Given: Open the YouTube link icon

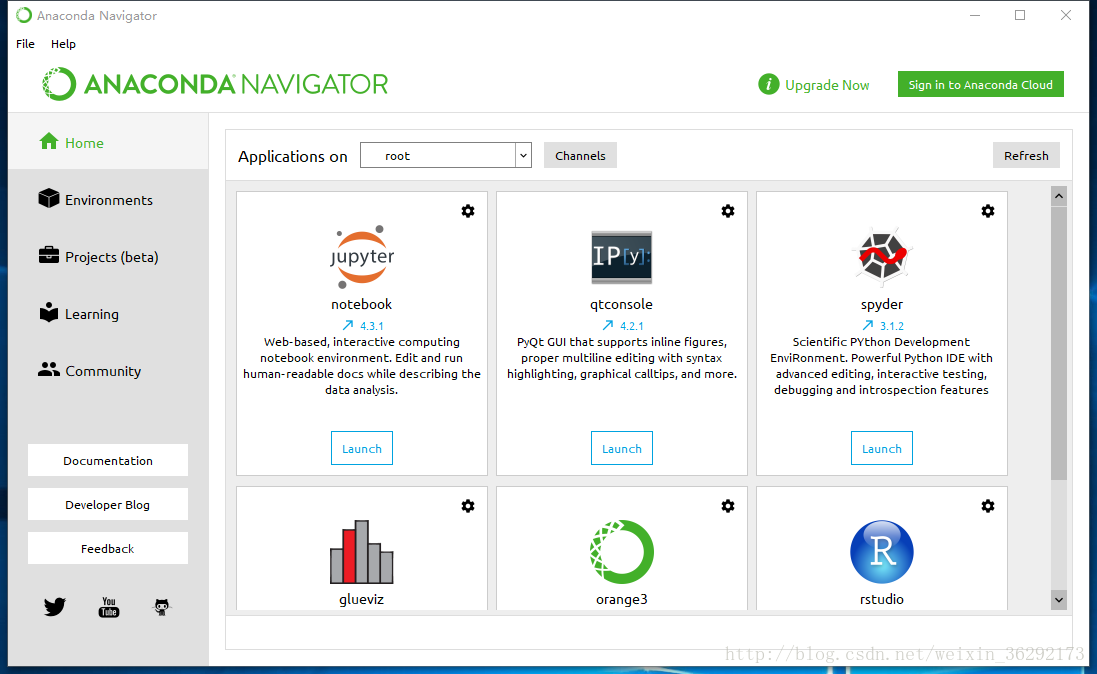Looking at the screenshot, I should [x=108, y=607].
